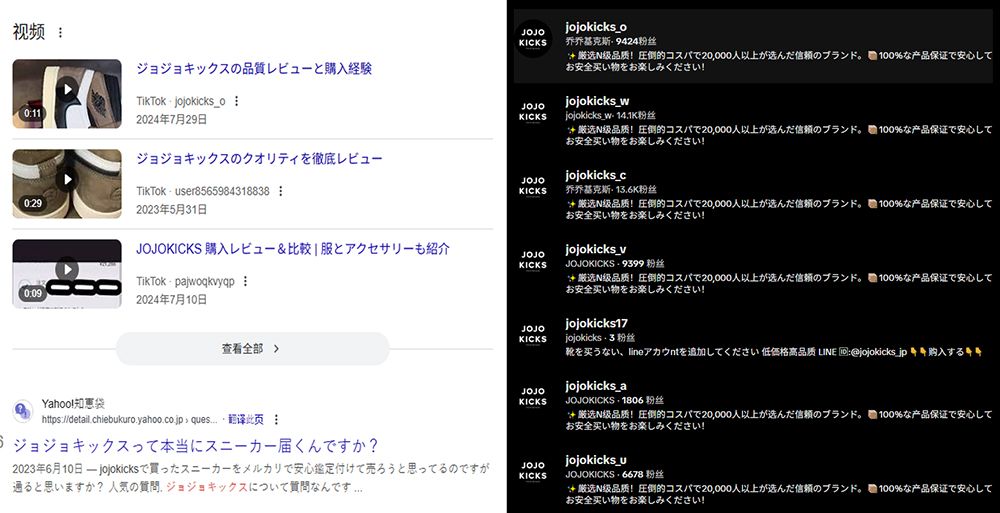
Task: Click the 13.6K粉丝 follower count
Action: tap(636, 190)
